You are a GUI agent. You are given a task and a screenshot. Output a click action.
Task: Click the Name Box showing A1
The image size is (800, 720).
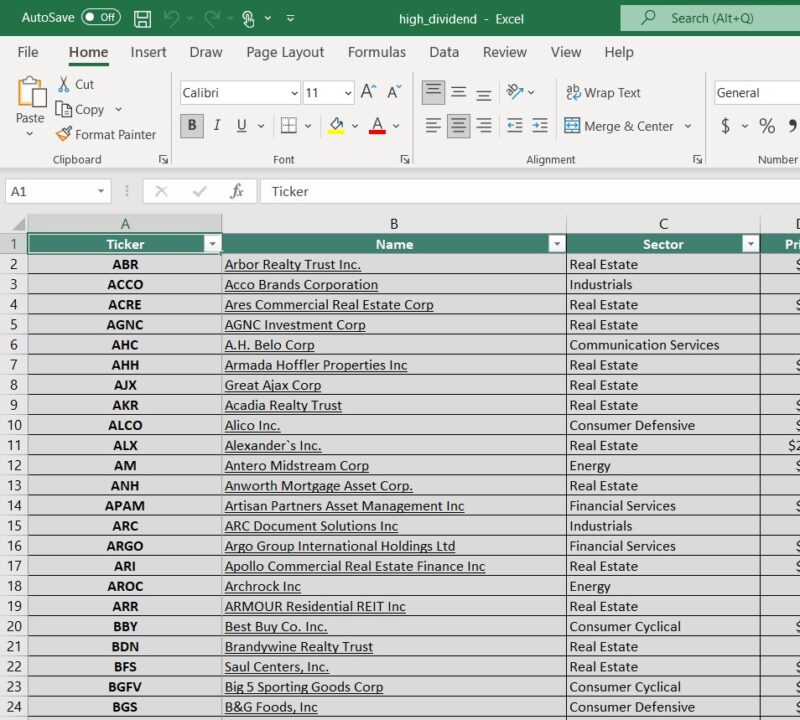[48, 191]
